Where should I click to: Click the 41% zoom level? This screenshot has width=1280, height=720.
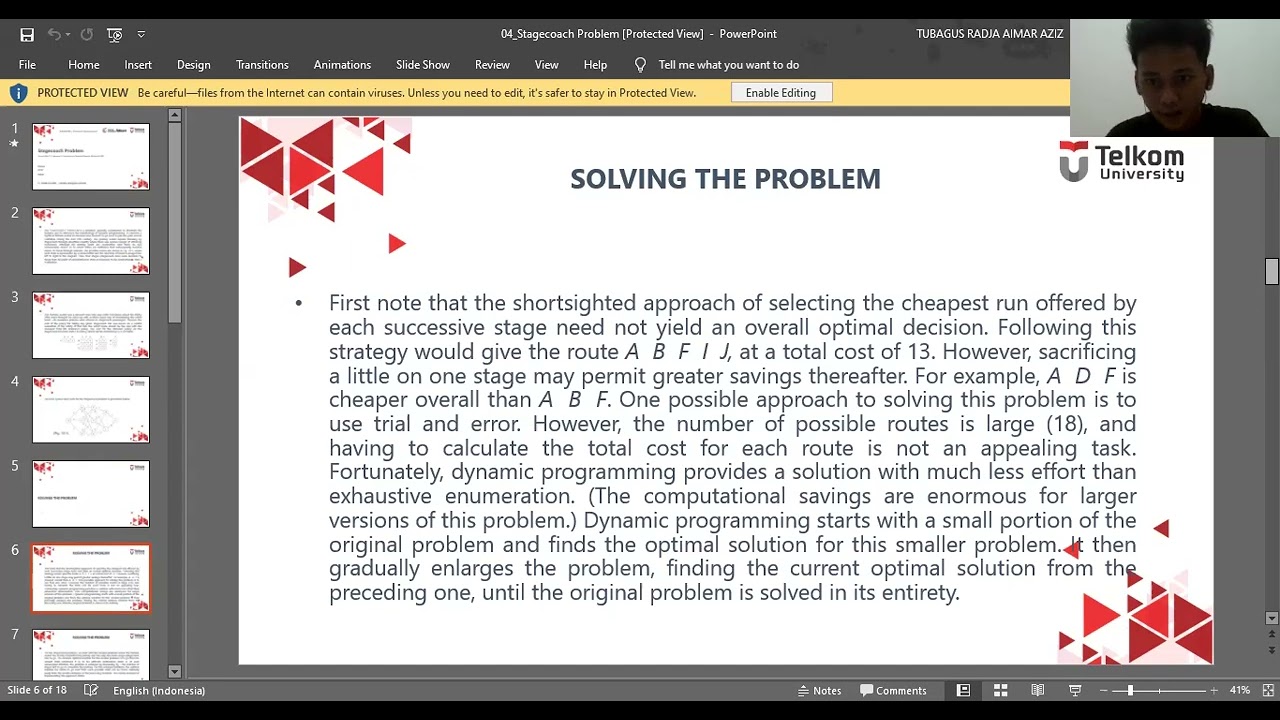[1240, 691]
